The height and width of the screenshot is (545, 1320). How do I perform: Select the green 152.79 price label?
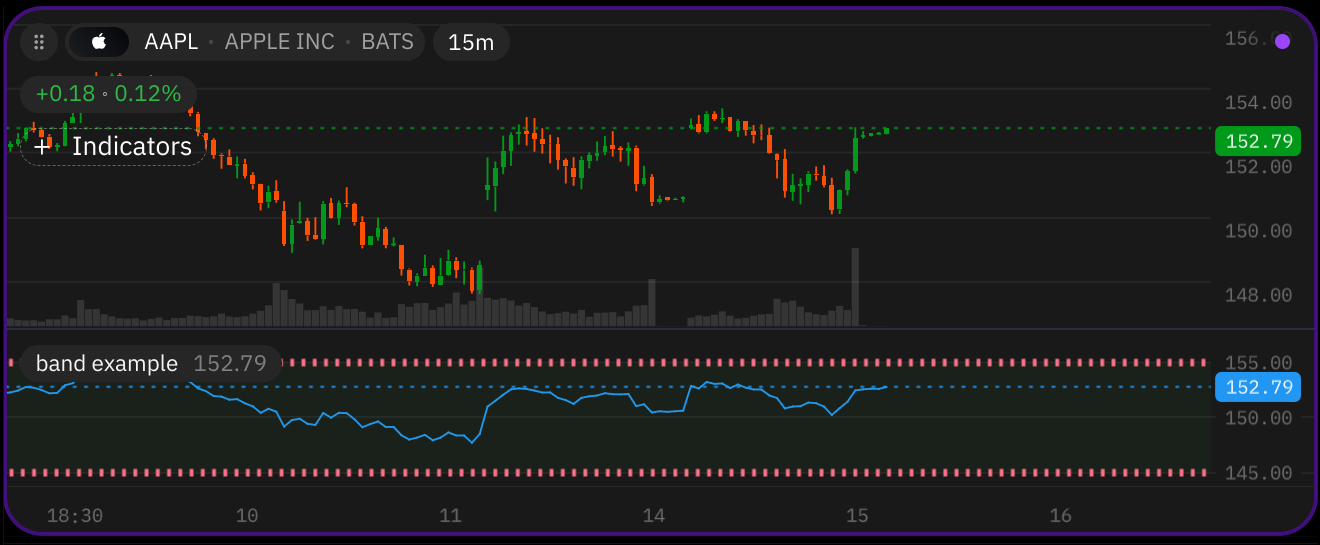(1257, 141)
